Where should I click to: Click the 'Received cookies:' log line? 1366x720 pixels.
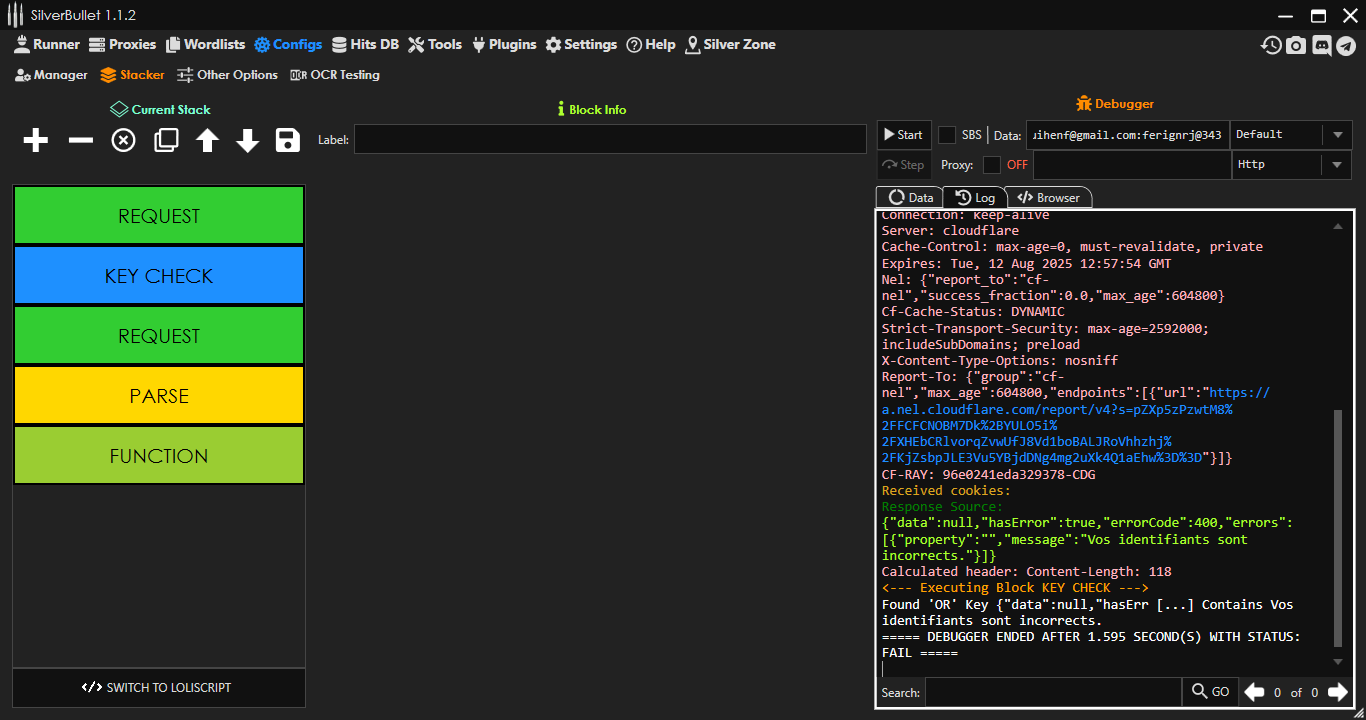946,490
